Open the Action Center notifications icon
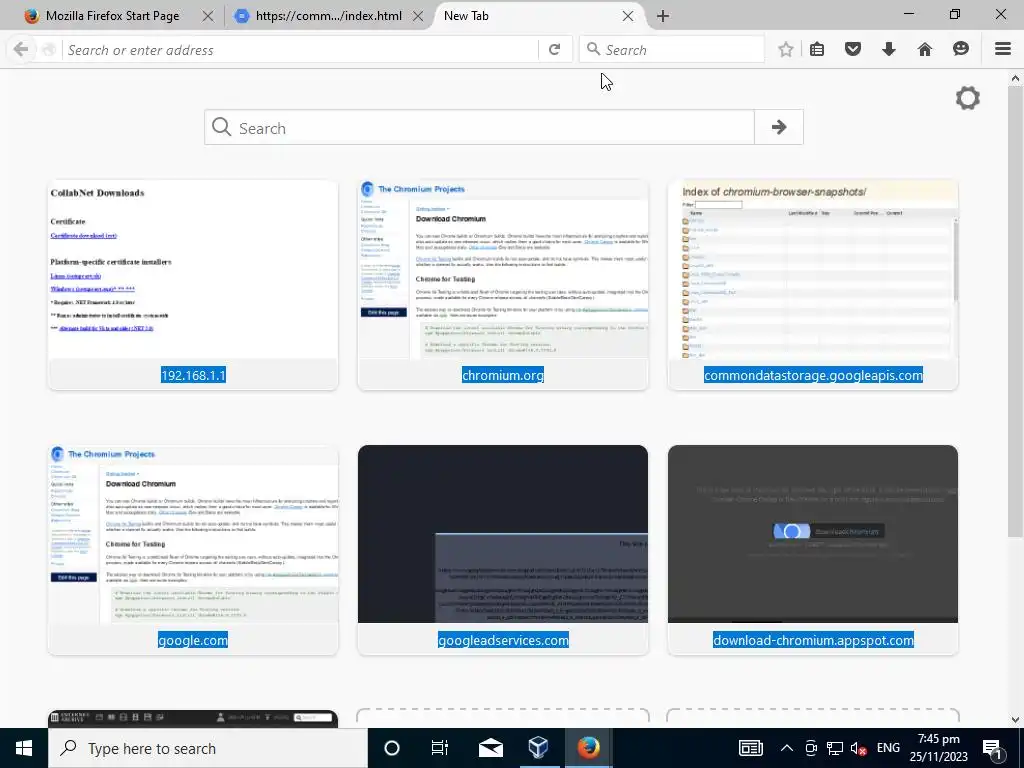Screen dimensions: 1024x768 (x=993, y=748)
